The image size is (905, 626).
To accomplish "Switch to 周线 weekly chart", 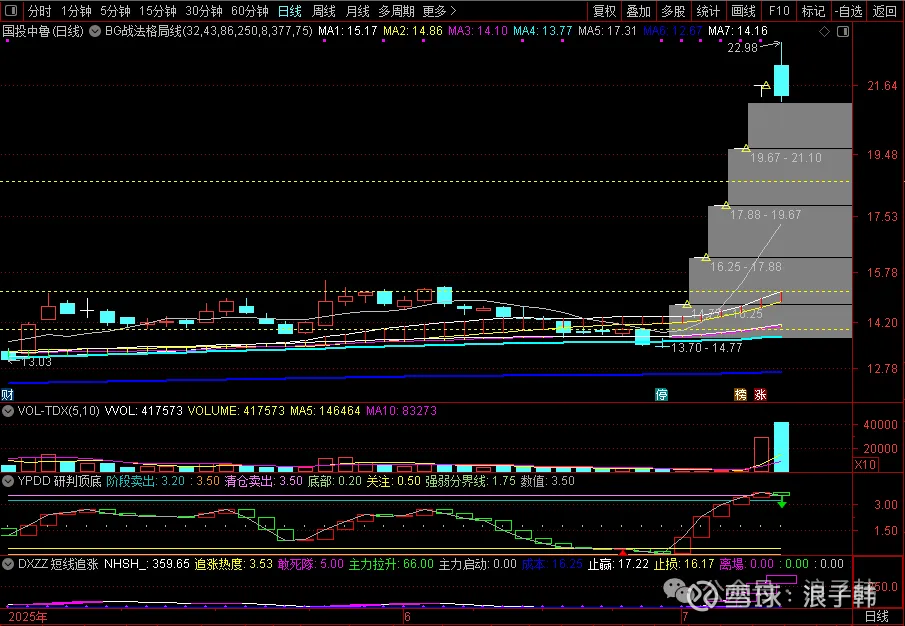I will pyautogui.click(x=323, y=11).
